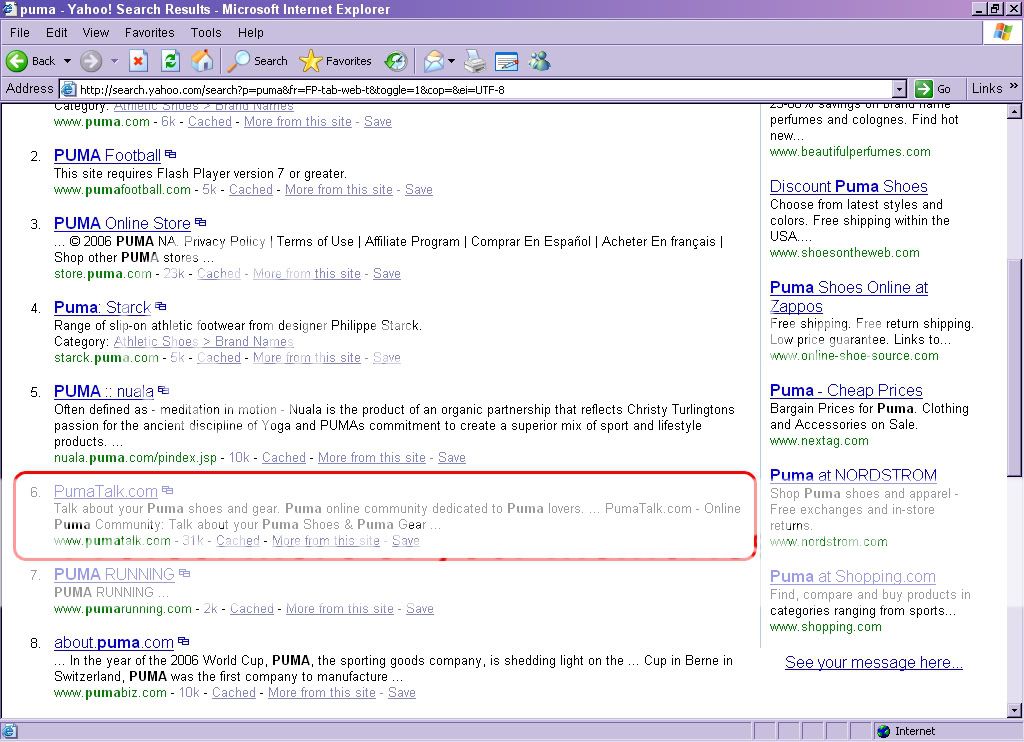Open the Search toolbar button
The image size is (1024, 742).
pyautogui.click(x=257, y=61)
